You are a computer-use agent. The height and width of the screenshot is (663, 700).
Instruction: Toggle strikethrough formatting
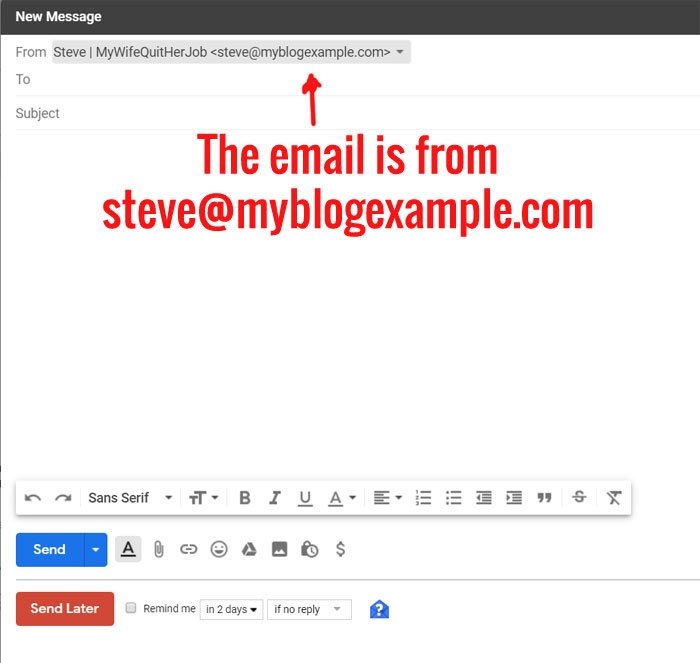click(x=579, y=497)
